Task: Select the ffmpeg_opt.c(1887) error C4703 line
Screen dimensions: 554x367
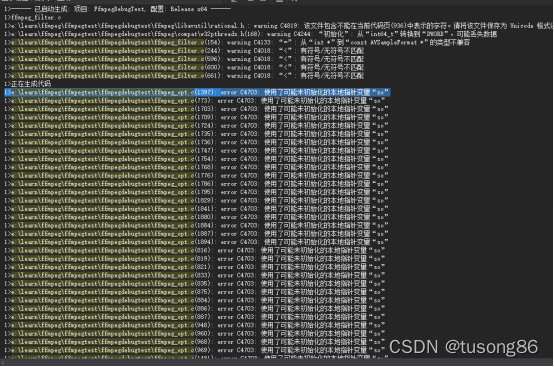Action: [196, 233]
